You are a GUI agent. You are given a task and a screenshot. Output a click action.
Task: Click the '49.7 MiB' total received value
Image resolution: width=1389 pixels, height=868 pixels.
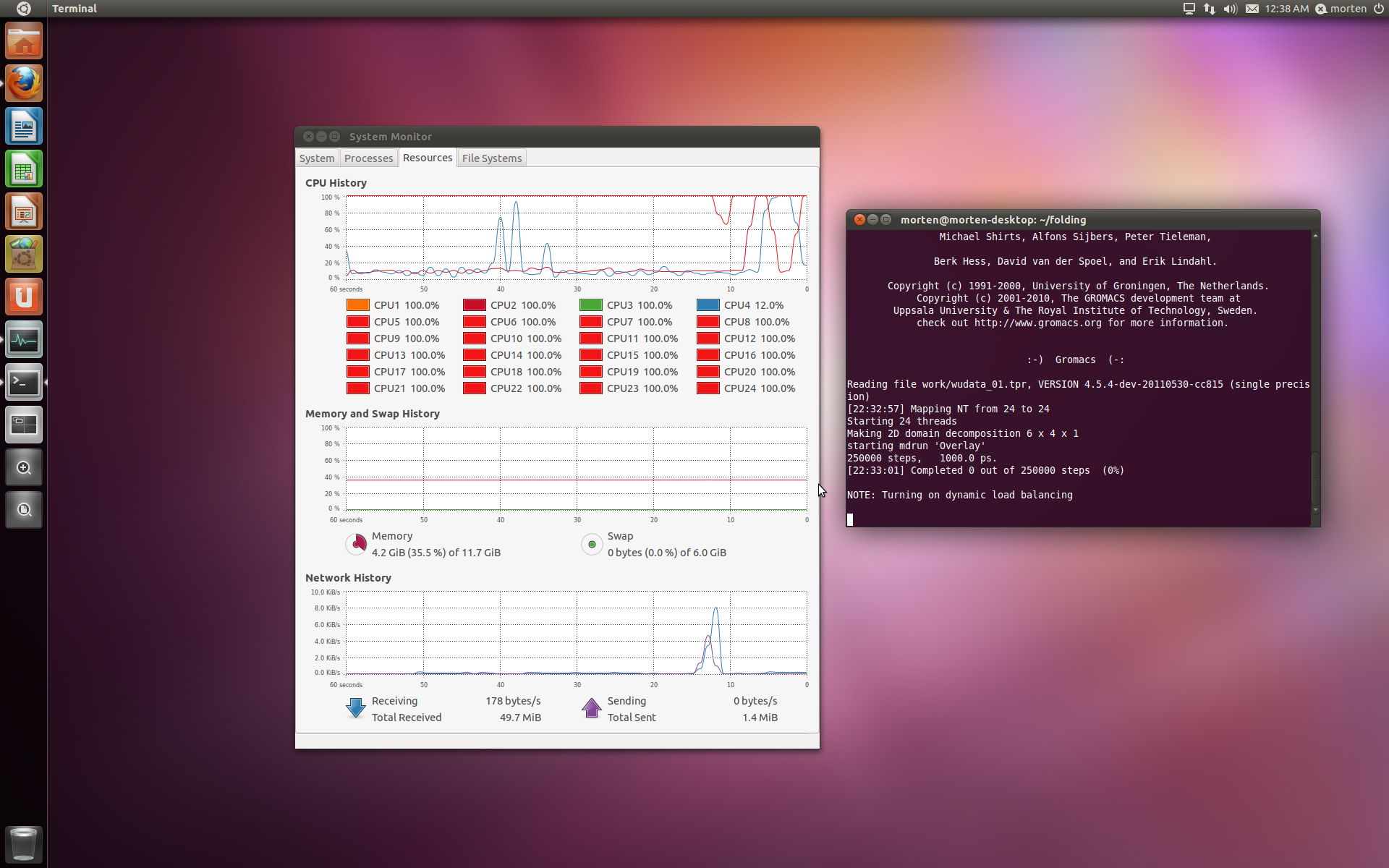(520, 718)
